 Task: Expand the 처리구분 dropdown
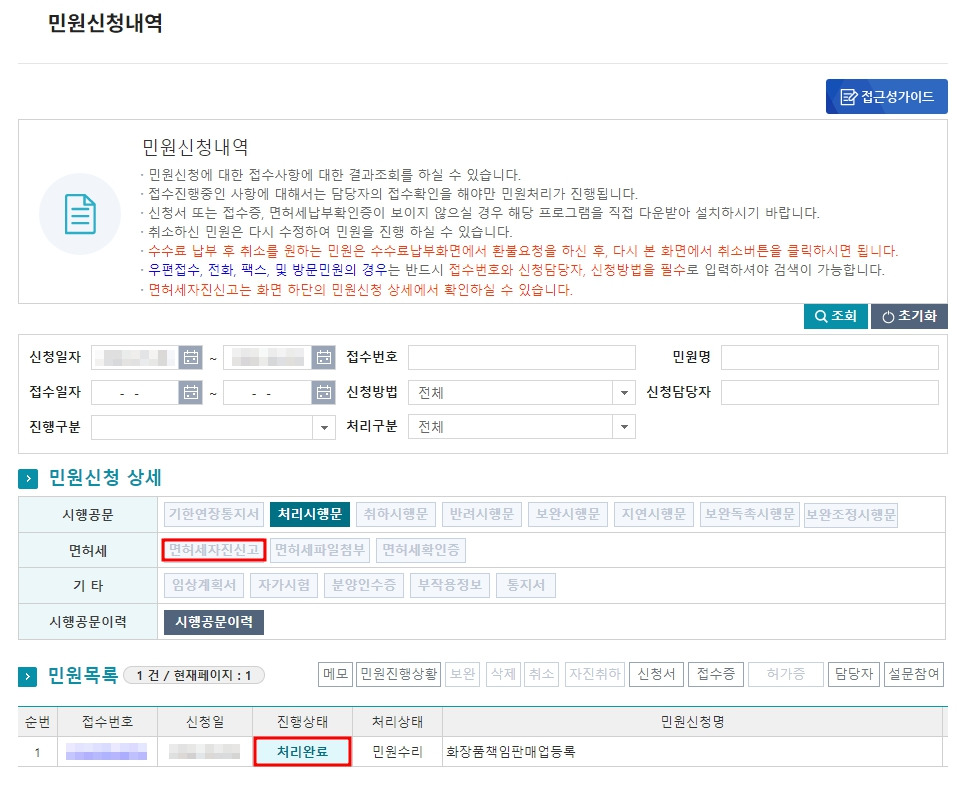click(x=624, y=427)
